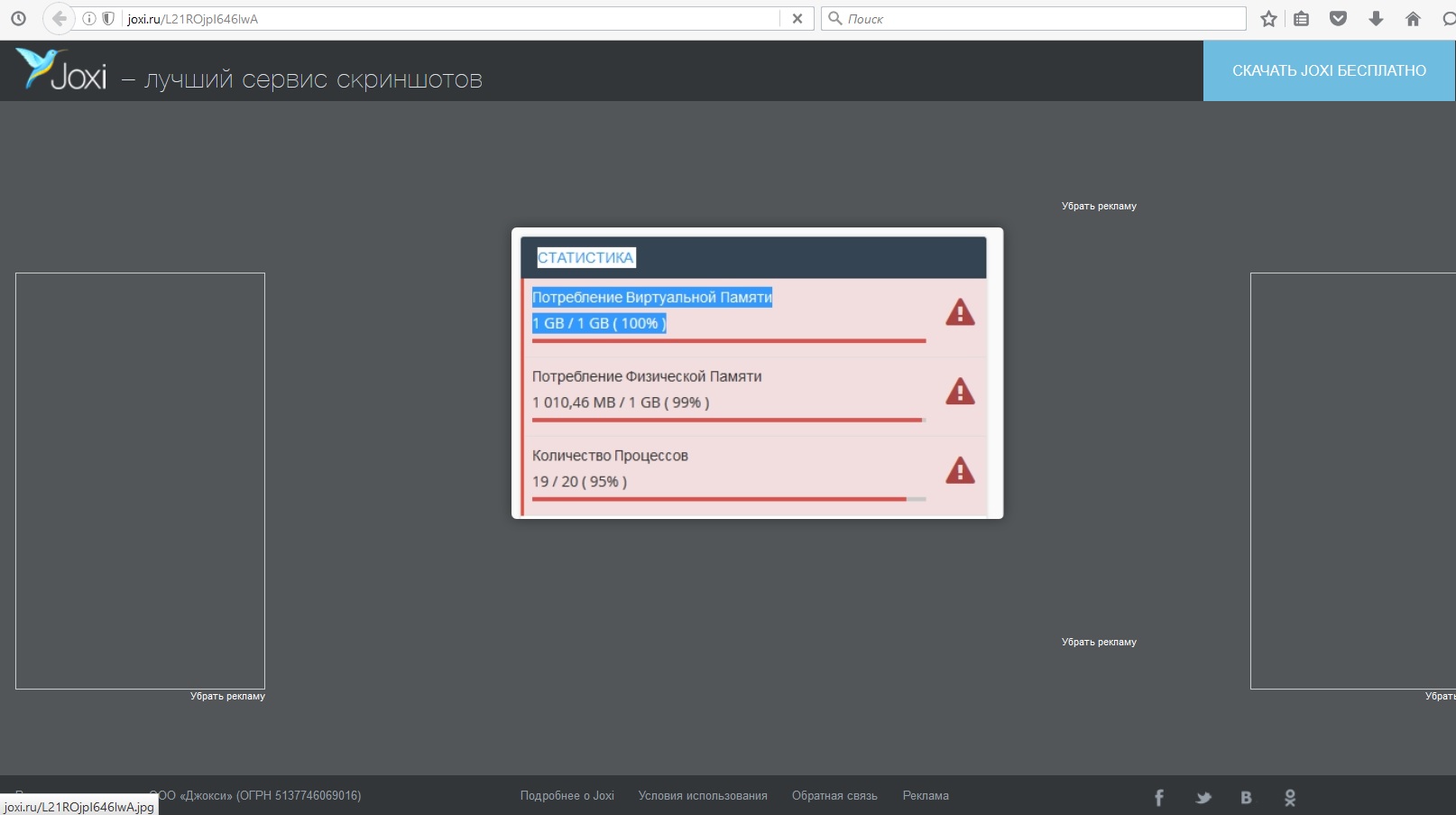Viewport: 1456px width, 815px height.
Task: Open the bookmarks list icon
Action: [x=1301, y=19]
